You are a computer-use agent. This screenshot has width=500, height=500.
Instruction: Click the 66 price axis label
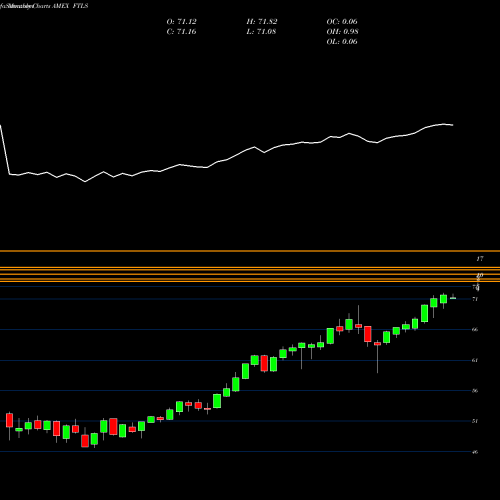[x=475, y=329]
